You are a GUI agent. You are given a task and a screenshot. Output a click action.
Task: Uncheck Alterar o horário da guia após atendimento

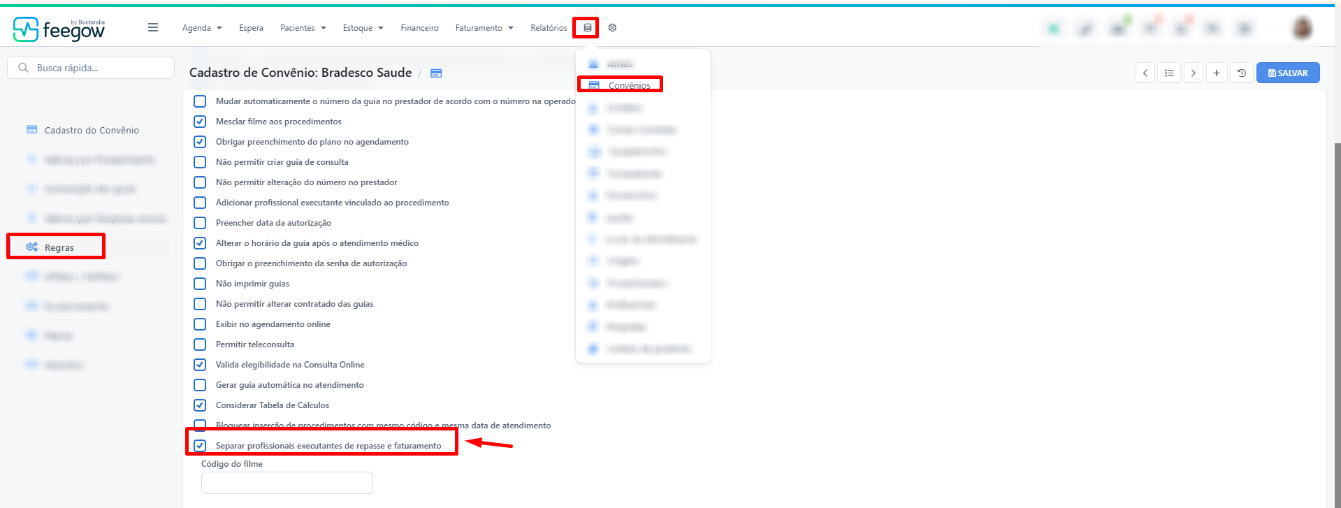coord(200,243)
